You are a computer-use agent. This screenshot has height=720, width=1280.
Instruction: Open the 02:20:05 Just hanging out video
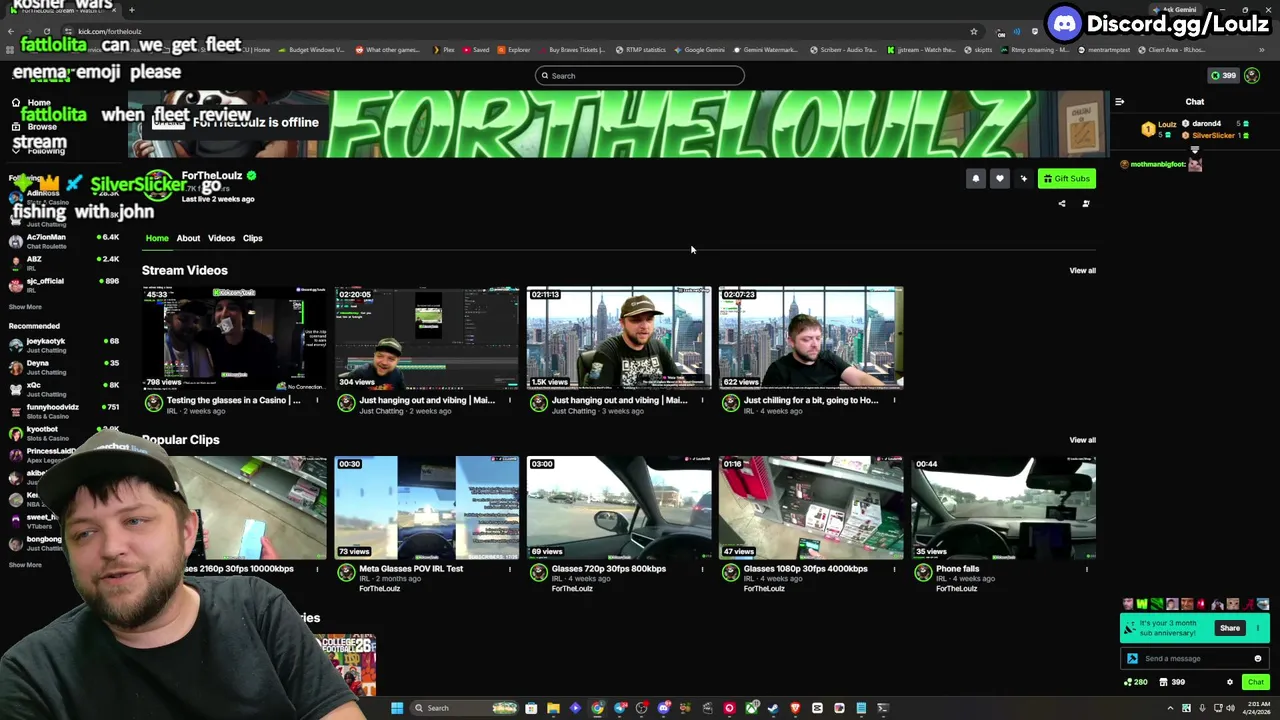pos(427,338)
